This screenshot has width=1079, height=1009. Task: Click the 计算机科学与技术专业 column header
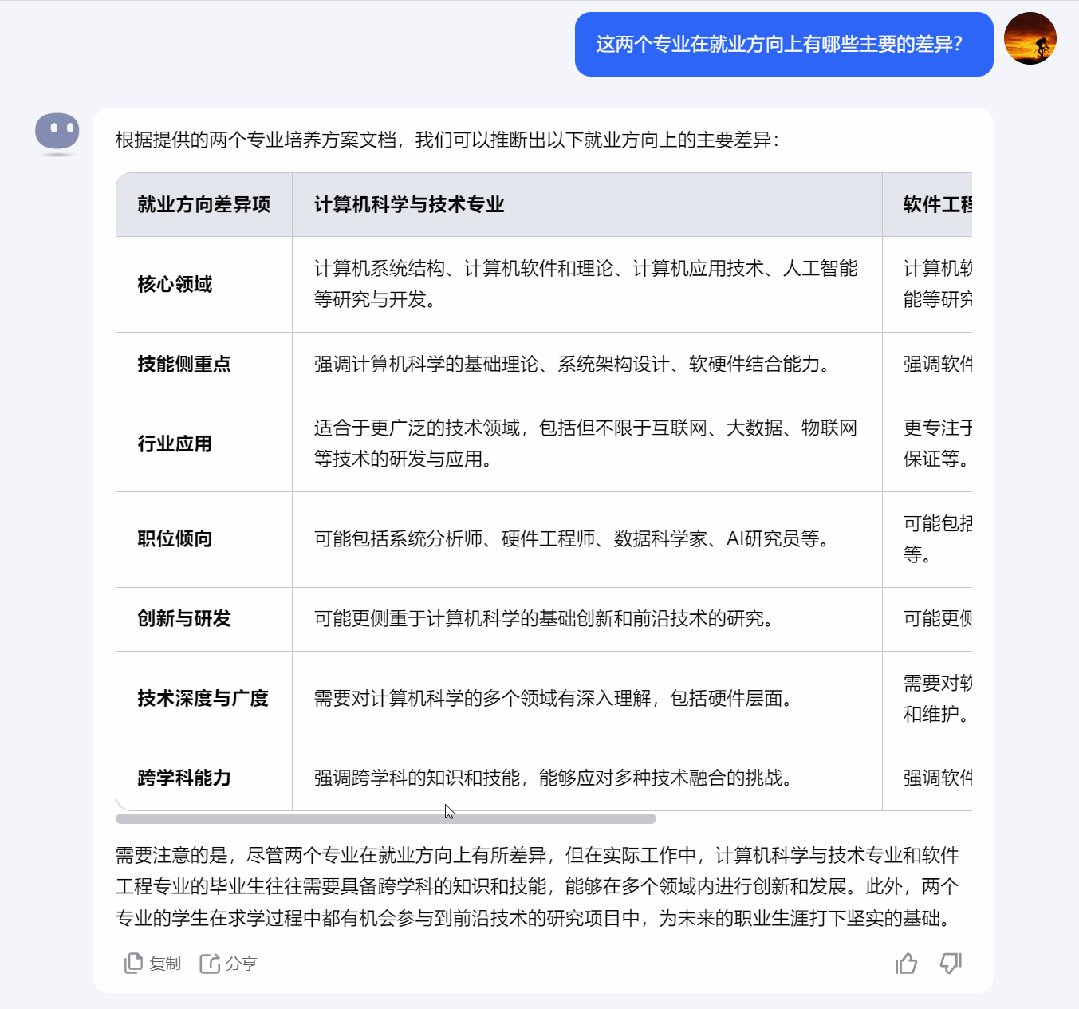(x=587, y=204)
